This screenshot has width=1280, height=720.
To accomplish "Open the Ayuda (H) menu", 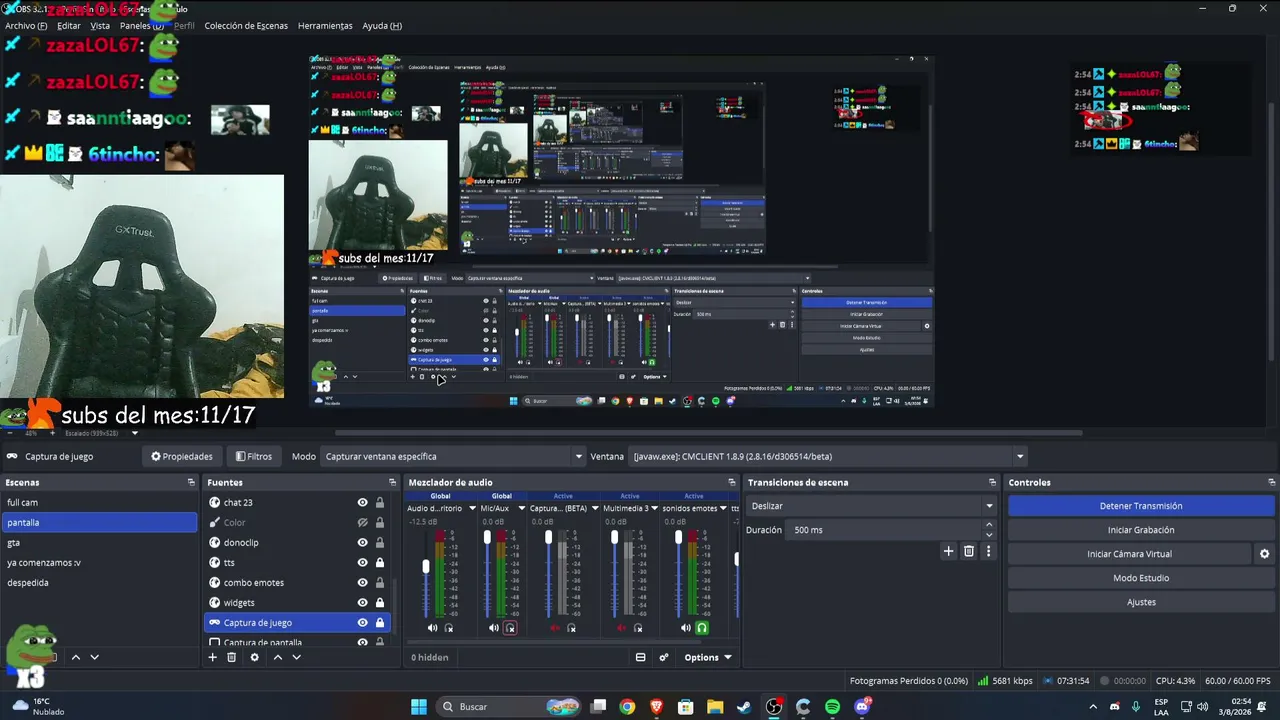I will coord(382,26).
